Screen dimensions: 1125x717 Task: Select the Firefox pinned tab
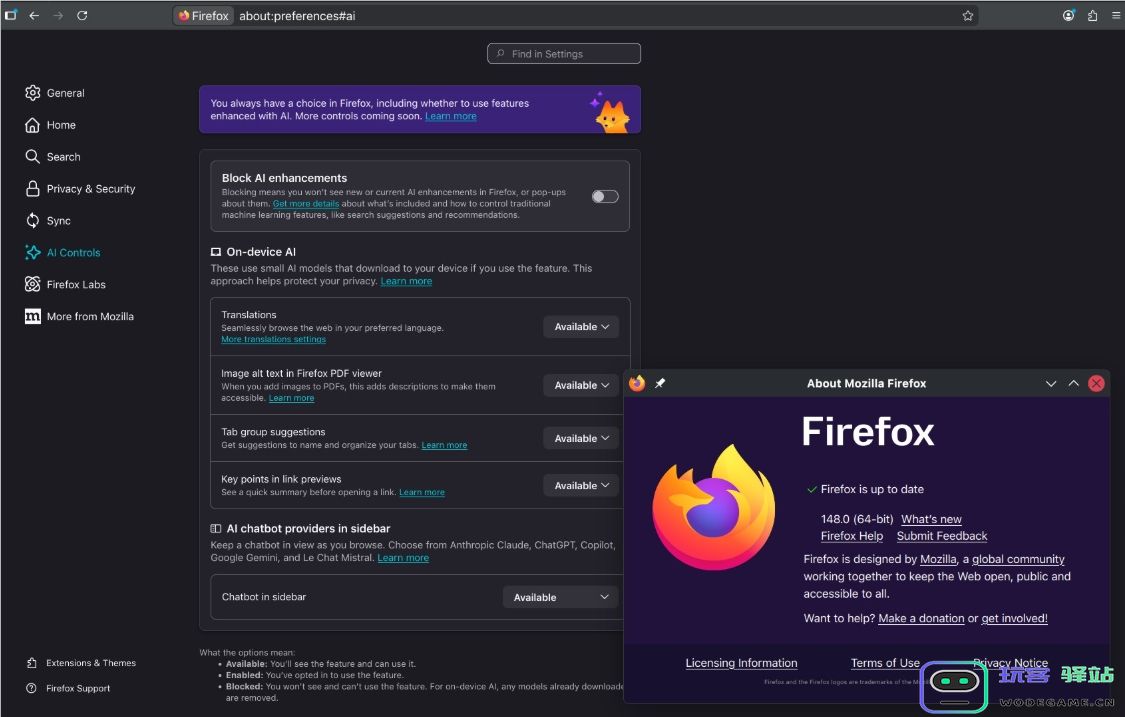click(x=203, y=15)
